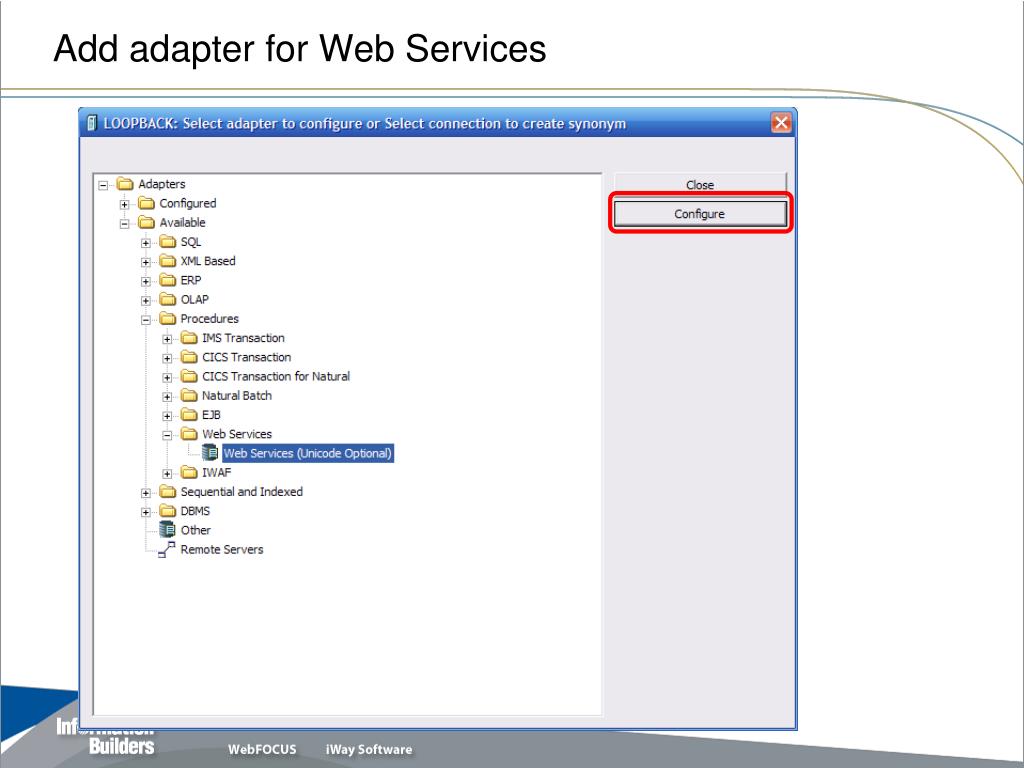Expand the IMS Transaction node
Screen dimensions: 1024x768
167,339
